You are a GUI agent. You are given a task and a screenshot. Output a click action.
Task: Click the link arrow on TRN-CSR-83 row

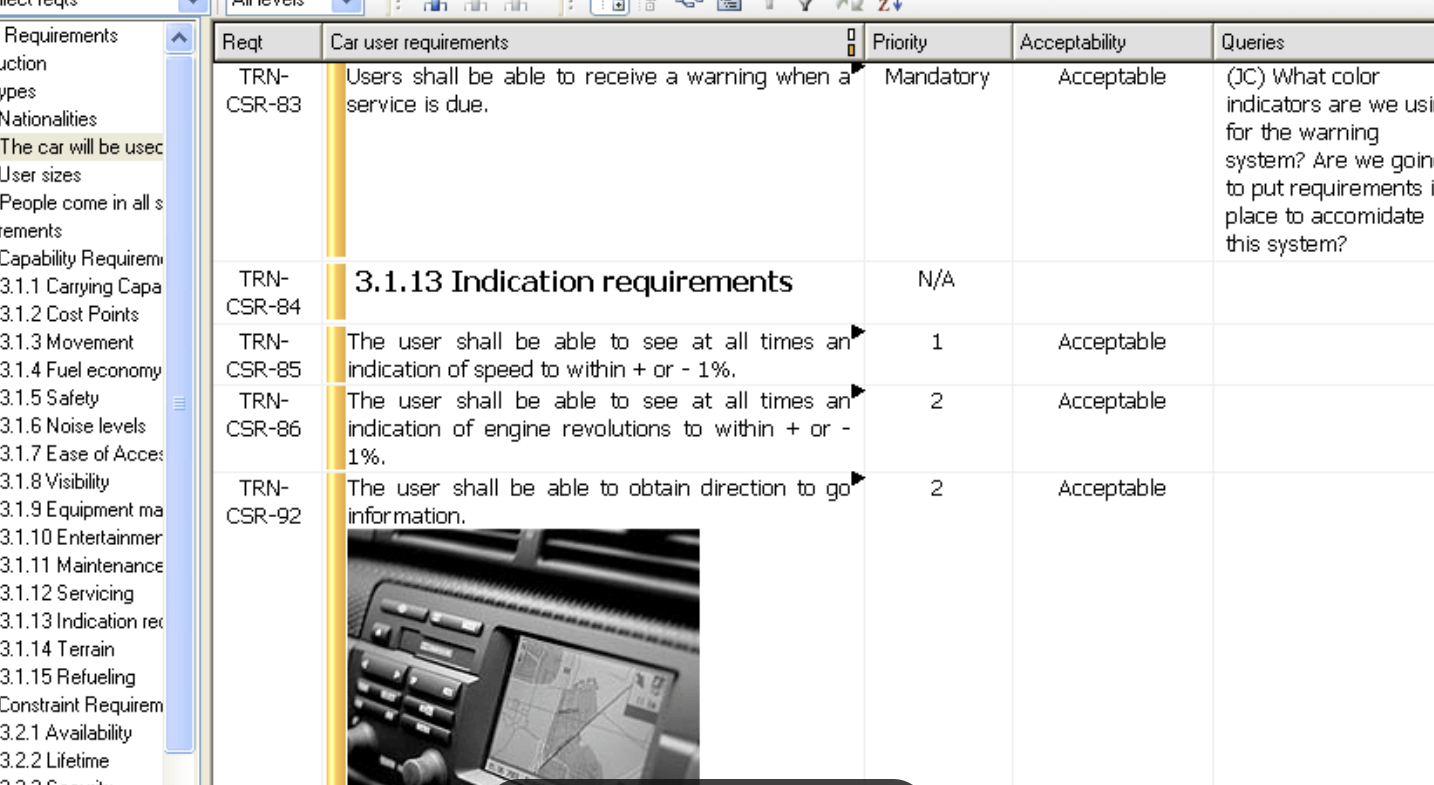(857, 68)
